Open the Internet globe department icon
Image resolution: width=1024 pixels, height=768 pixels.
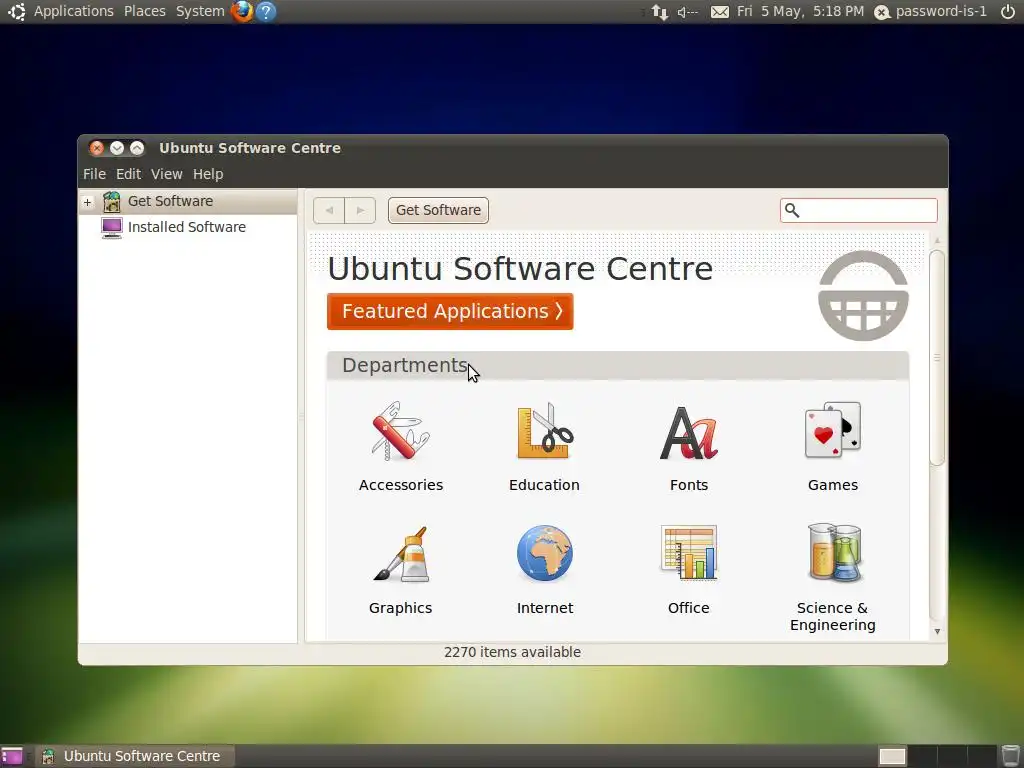point(545,553)
